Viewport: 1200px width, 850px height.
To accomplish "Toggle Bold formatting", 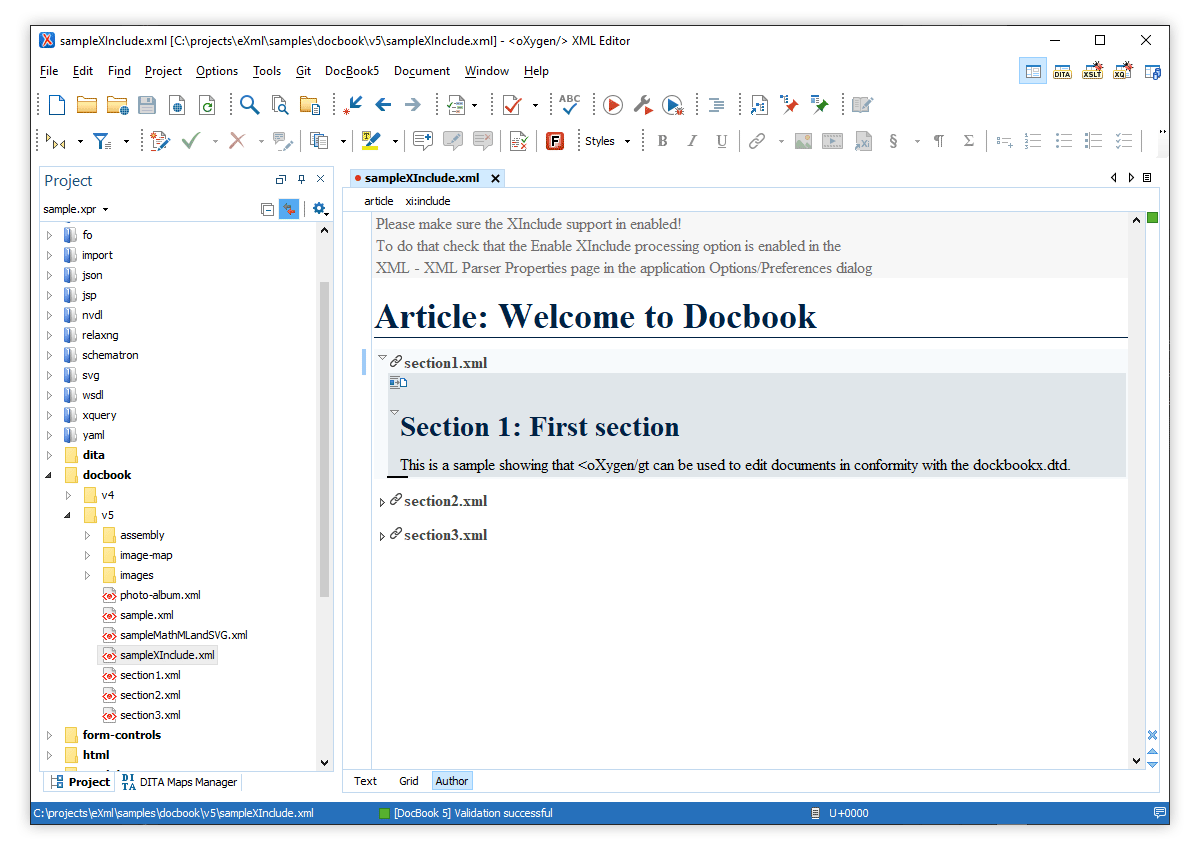I will [x=662, y=141].
